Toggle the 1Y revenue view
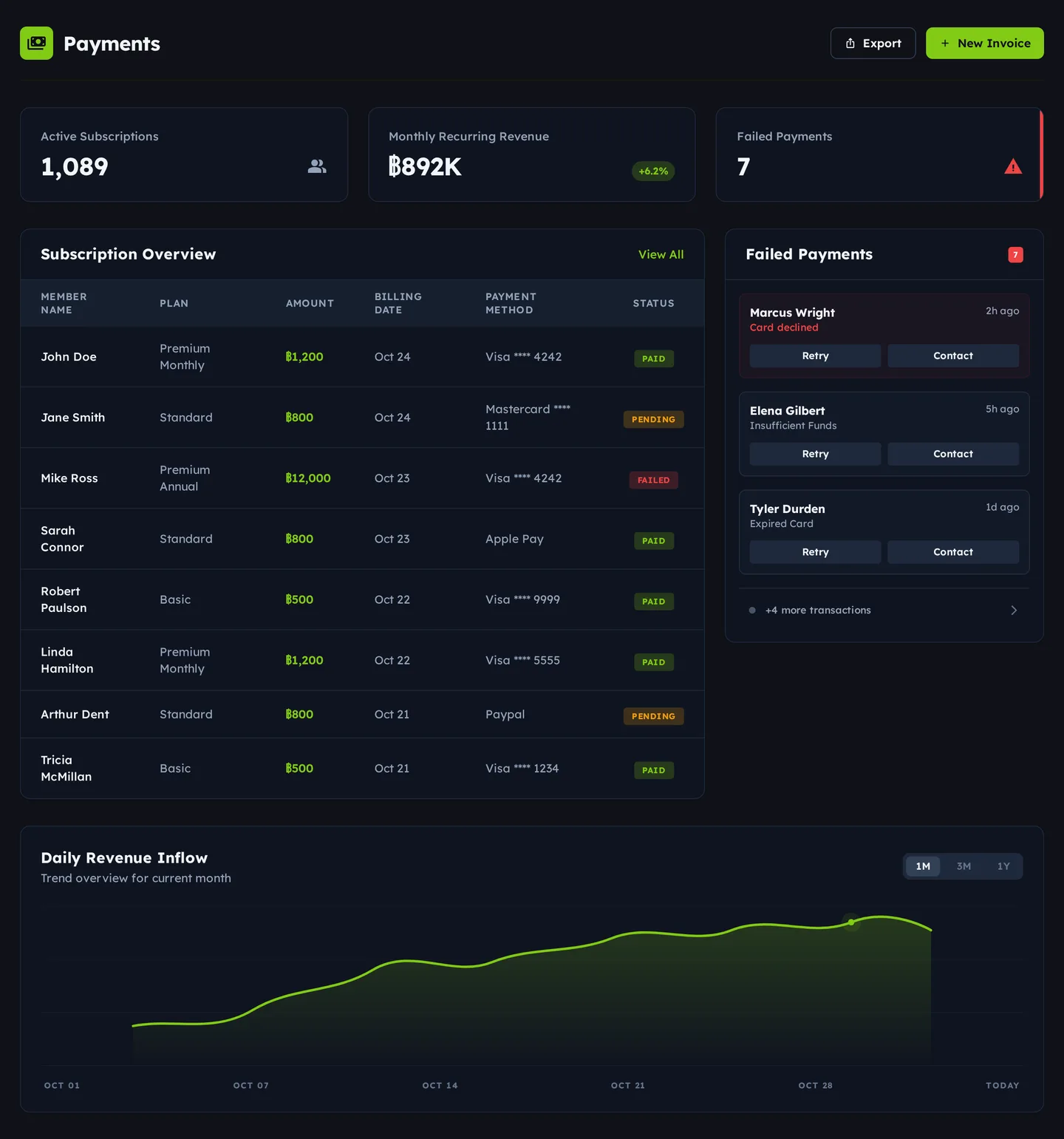This screenshot has width=1064, height=1139. click(x=1003, y=866)
